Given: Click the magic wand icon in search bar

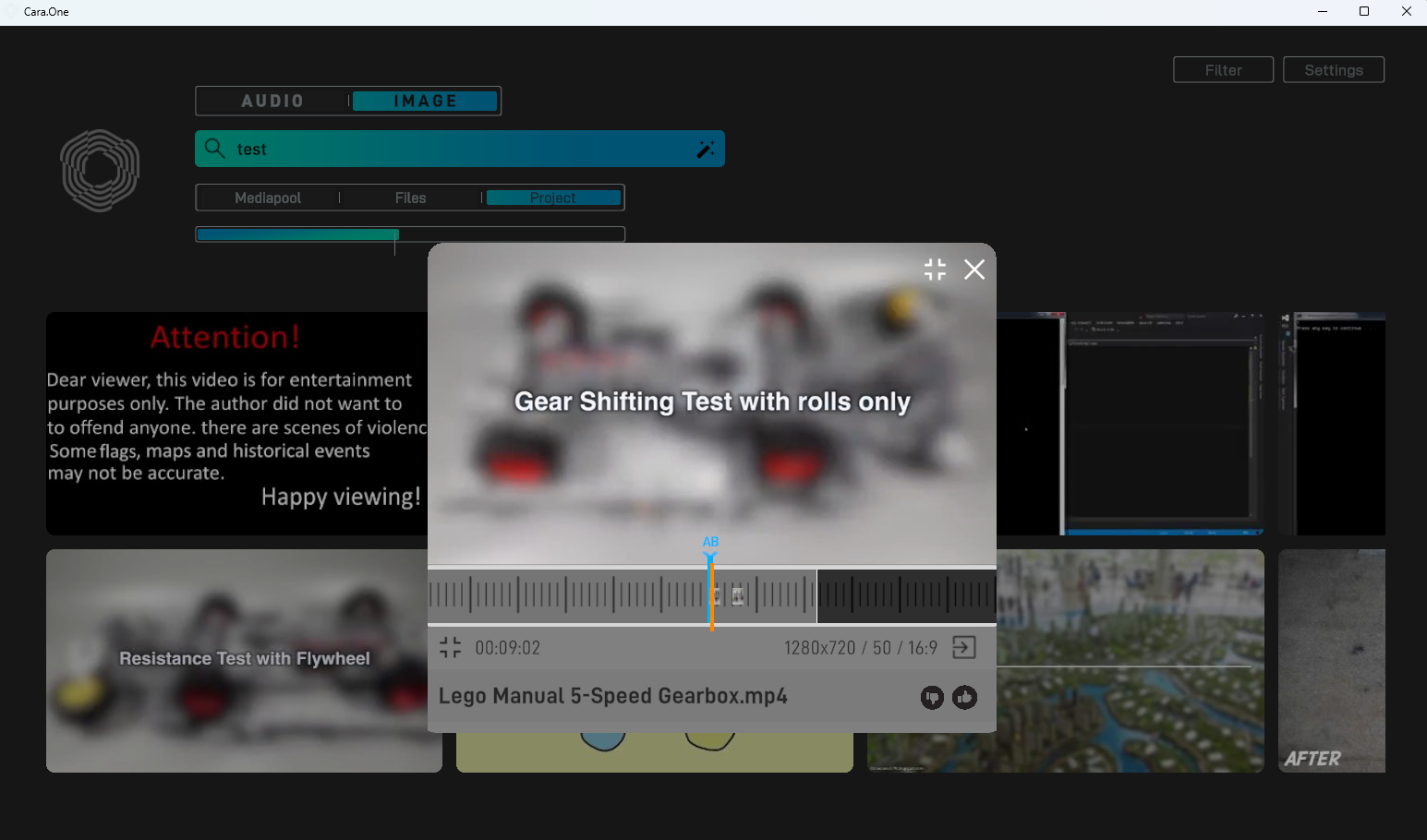Looking at the screenshot, I should (x=705, y=150).
